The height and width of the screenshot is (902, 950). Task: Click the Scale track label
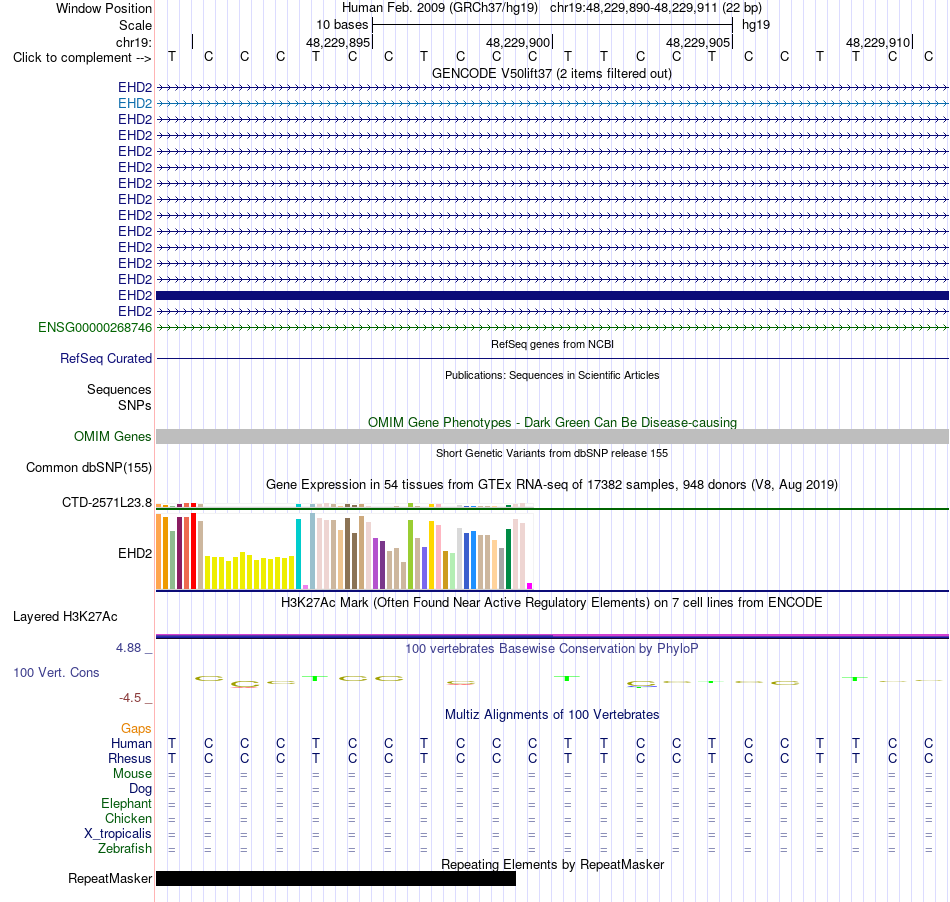click(135, 25)
